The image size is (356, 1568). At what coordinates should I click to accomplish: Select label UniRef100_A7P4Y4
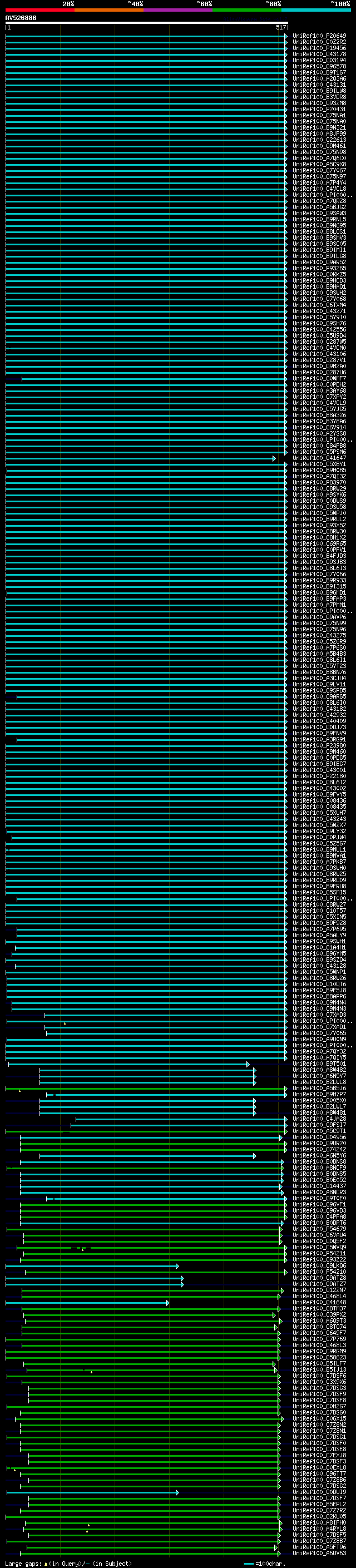coord(319,182)
